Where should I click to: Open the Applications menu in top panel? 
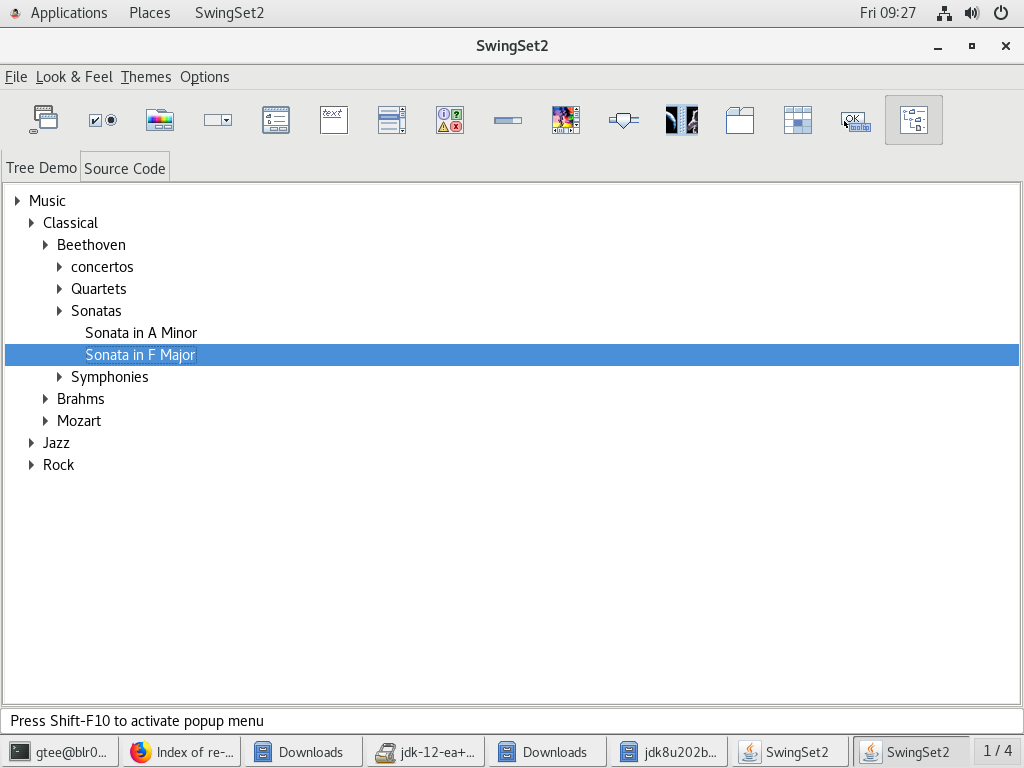pyautogui.click(x=68, y=13)
